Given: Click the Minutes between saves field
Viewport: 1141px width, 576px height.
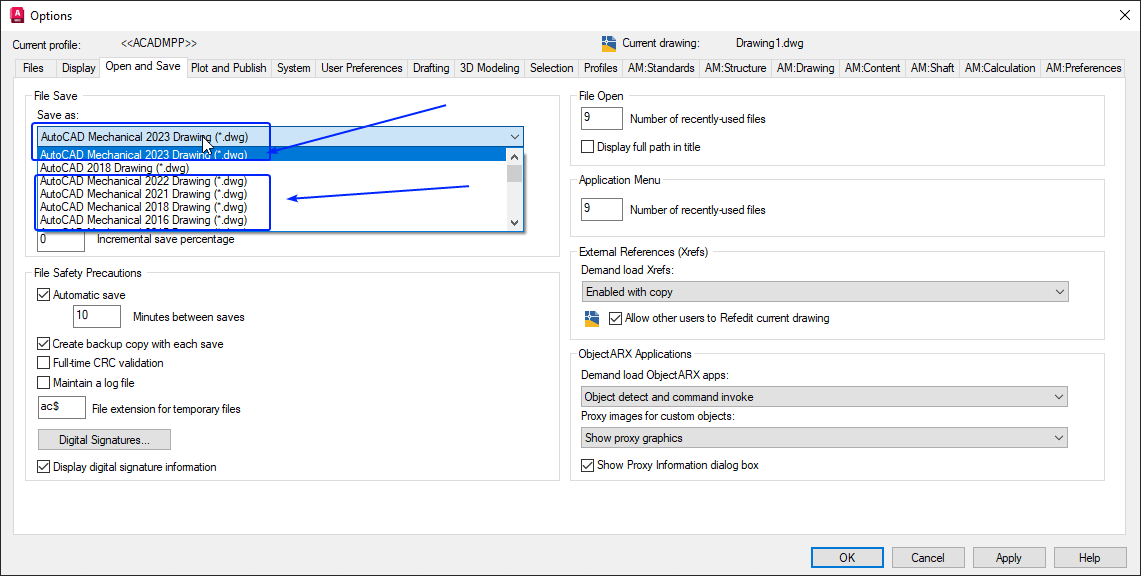Looking at the screenshot, I should point(97,316).
